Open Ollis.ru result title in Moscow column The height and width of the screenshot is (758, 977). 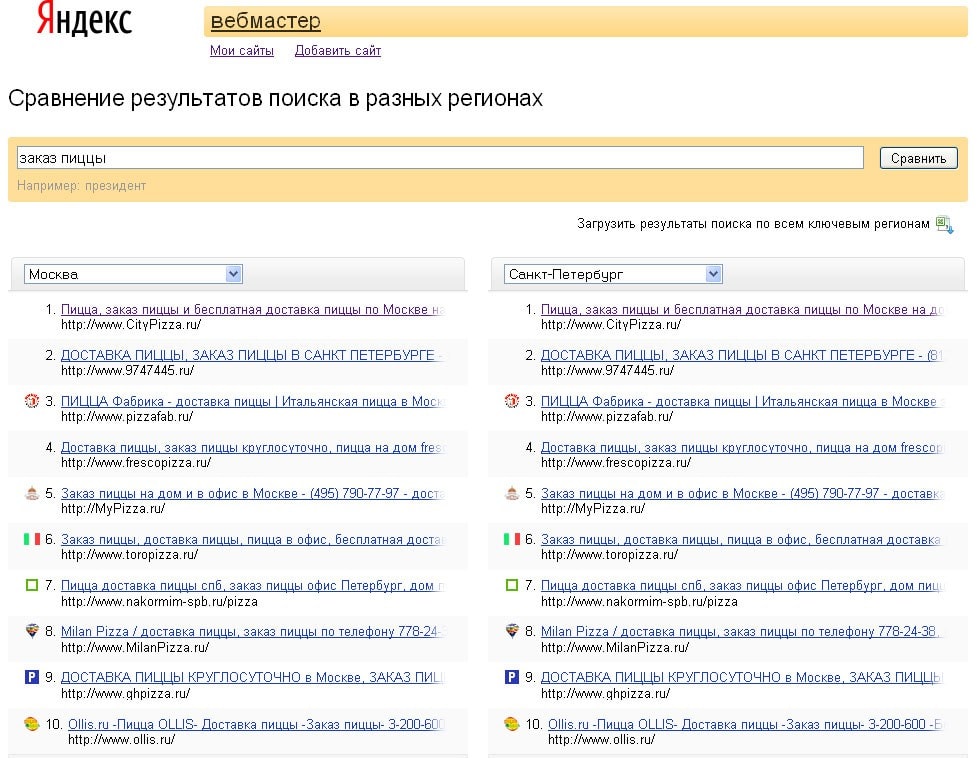pyautogui.click(x=255, y=724)
